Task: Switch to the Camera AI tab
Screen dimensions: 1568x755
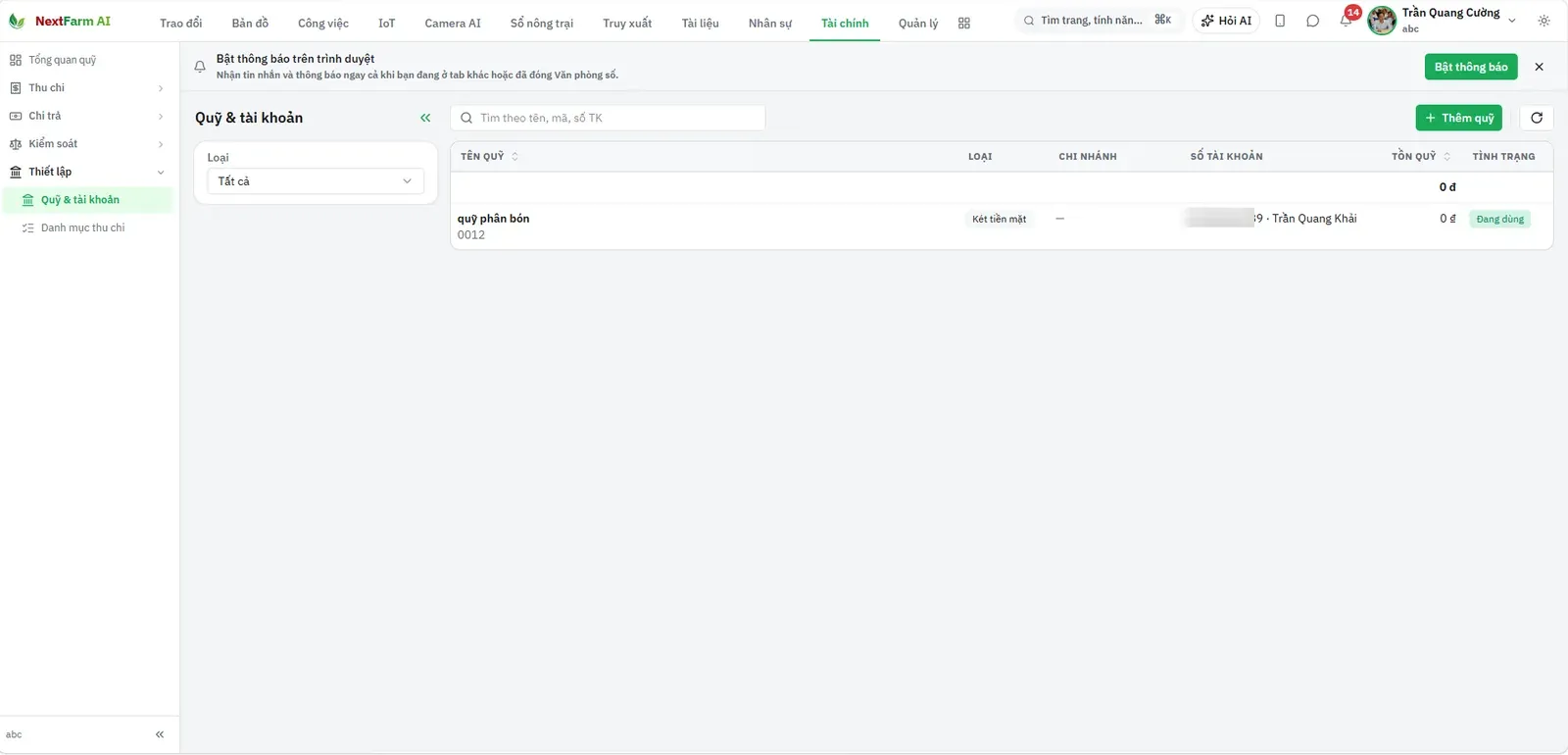Action: (x=453, y=23)
